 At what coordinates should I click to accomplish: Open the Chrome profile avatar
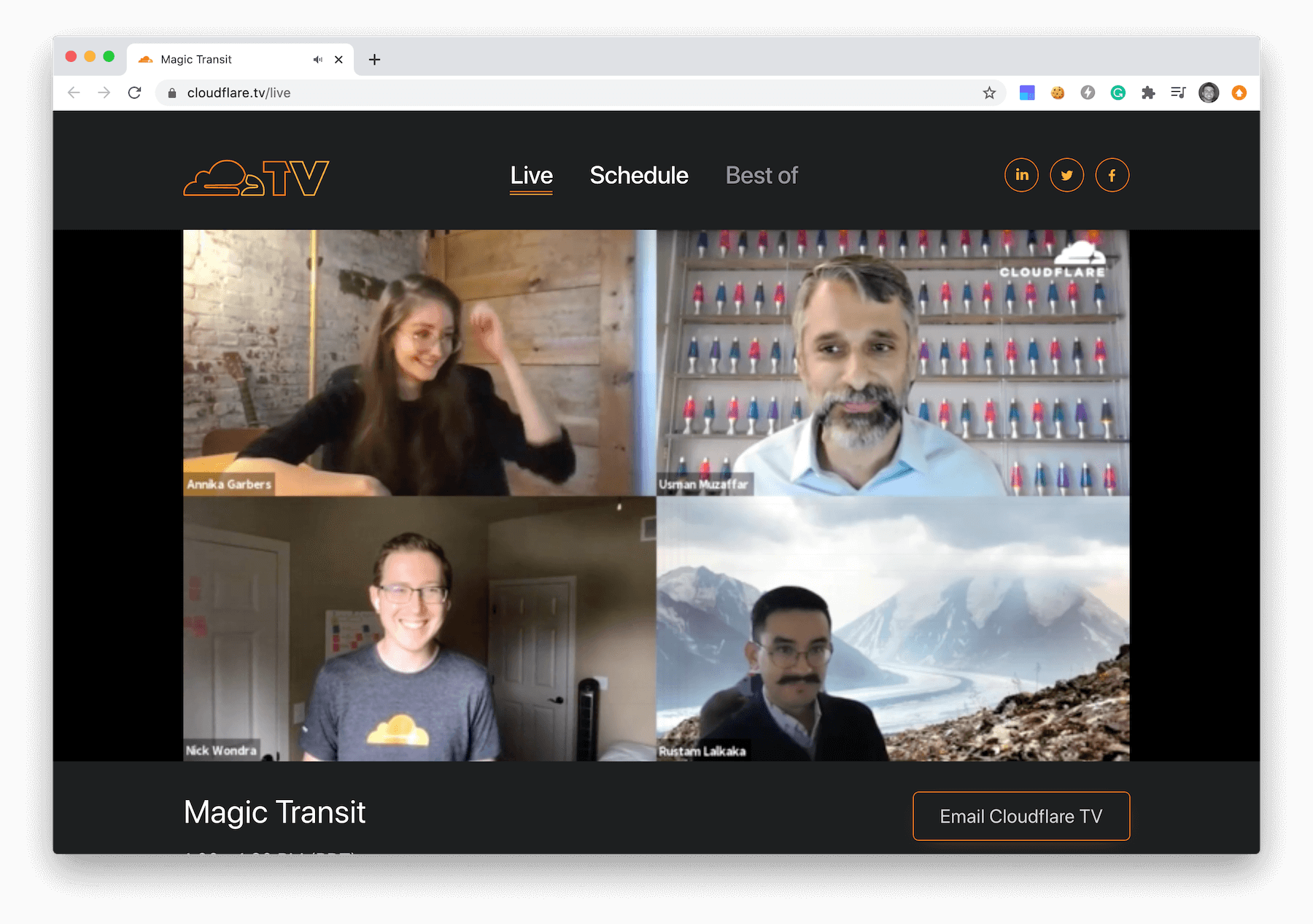pyautogui.click(x=1209, y=93)
